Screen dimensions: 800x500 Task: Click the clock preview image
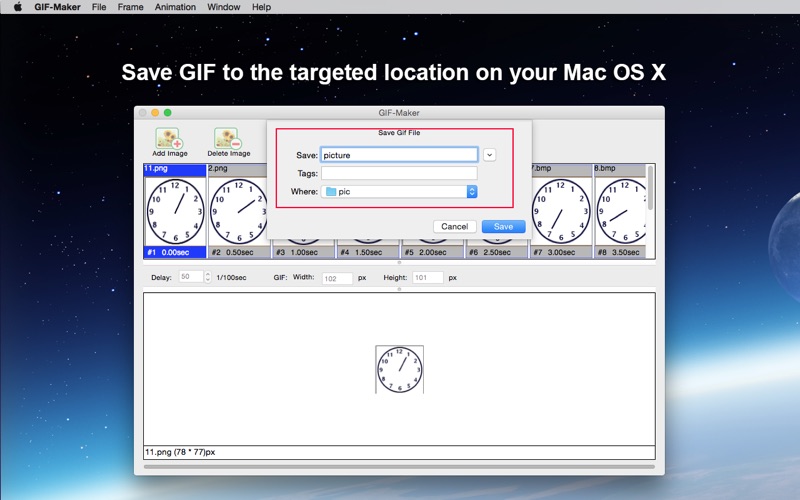[399, 369]
